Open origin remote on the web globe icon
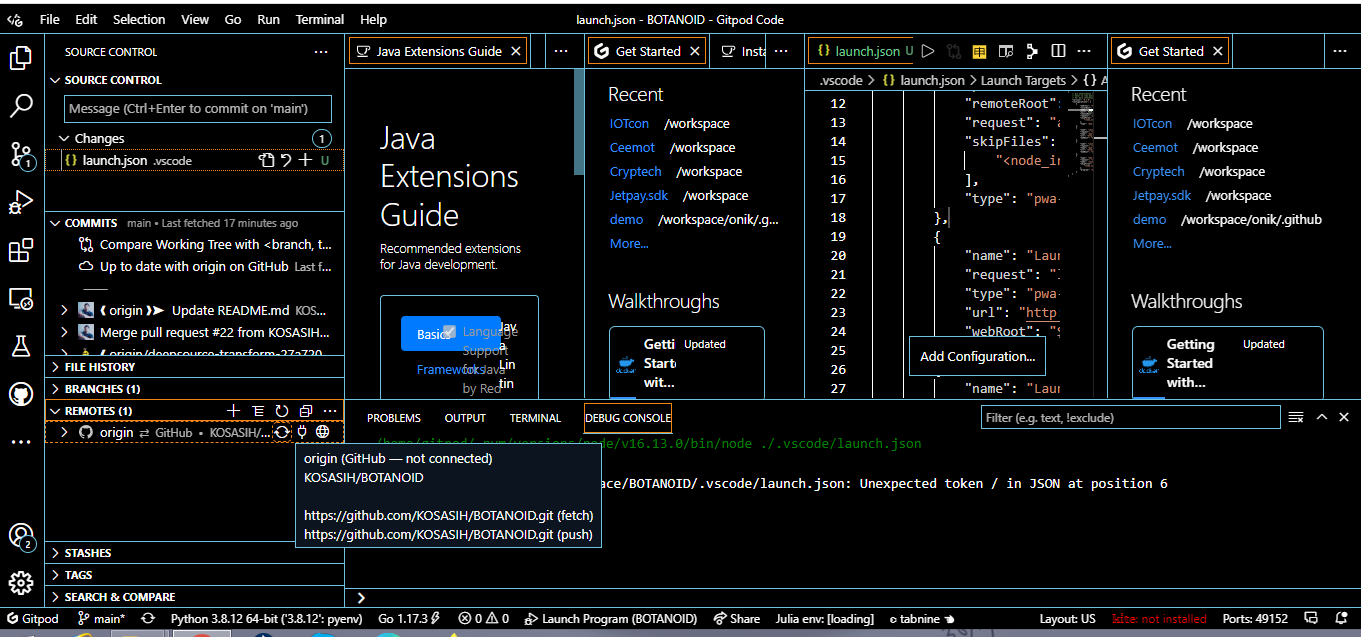This screenshot has height=637, width=1361. point(322,432)
